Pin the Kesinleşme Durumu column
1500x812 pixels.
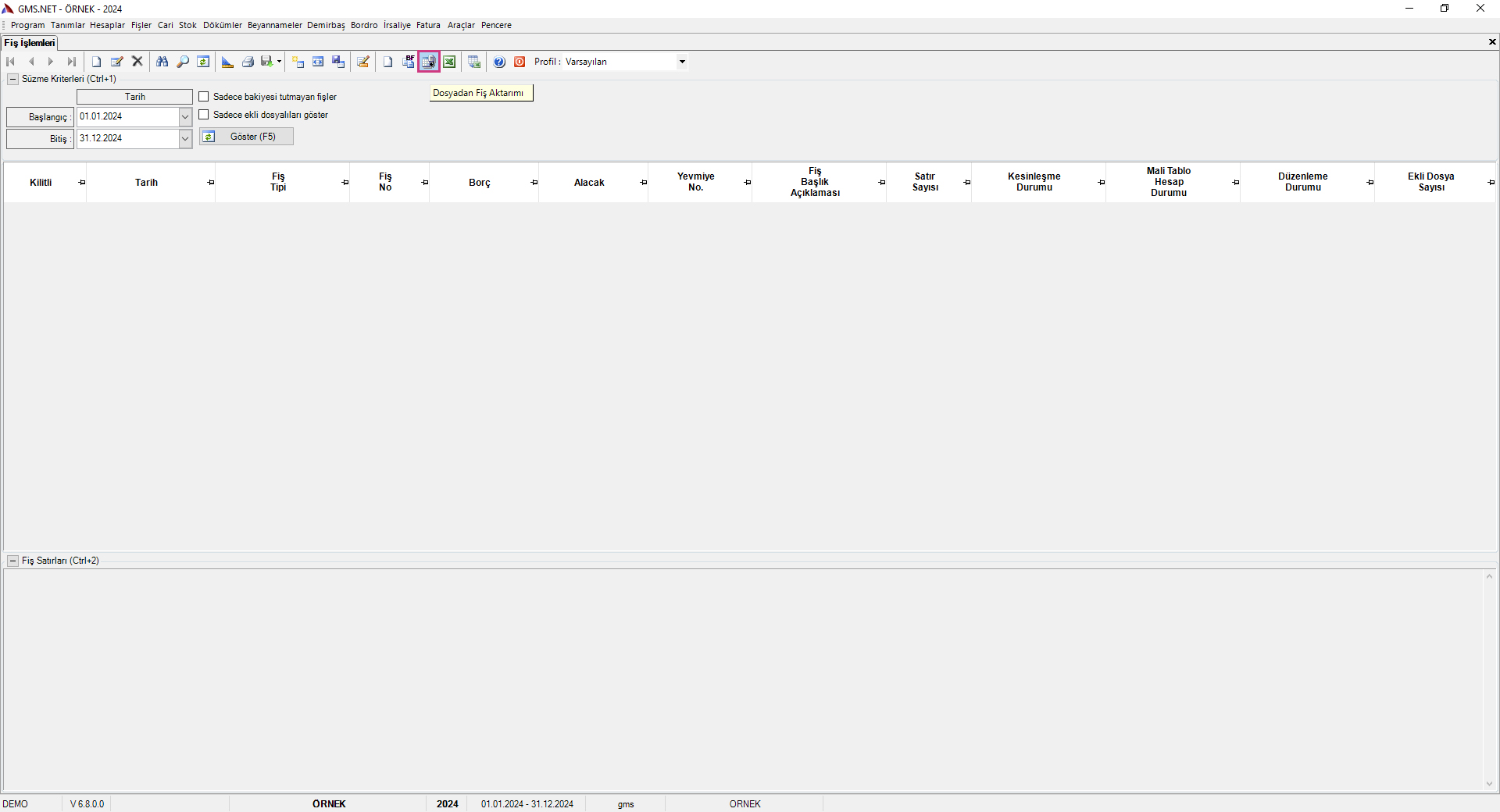click(x=1102, y=183)
